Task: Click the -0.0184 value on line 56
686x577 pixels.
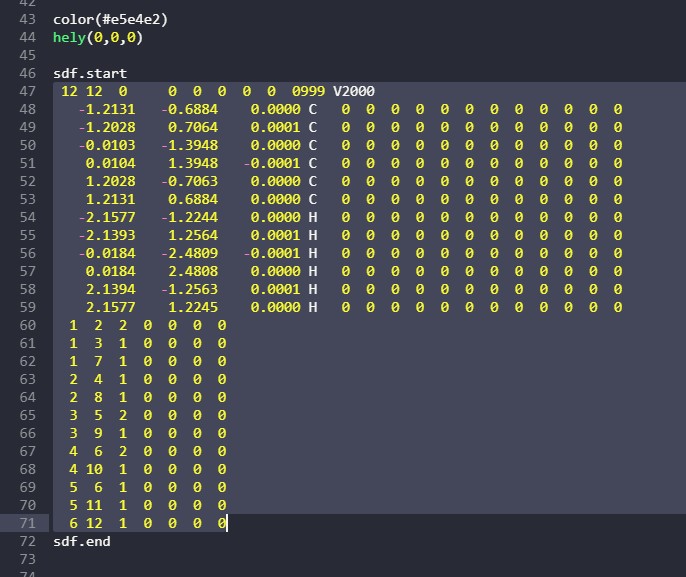Action: click(106, 253)
